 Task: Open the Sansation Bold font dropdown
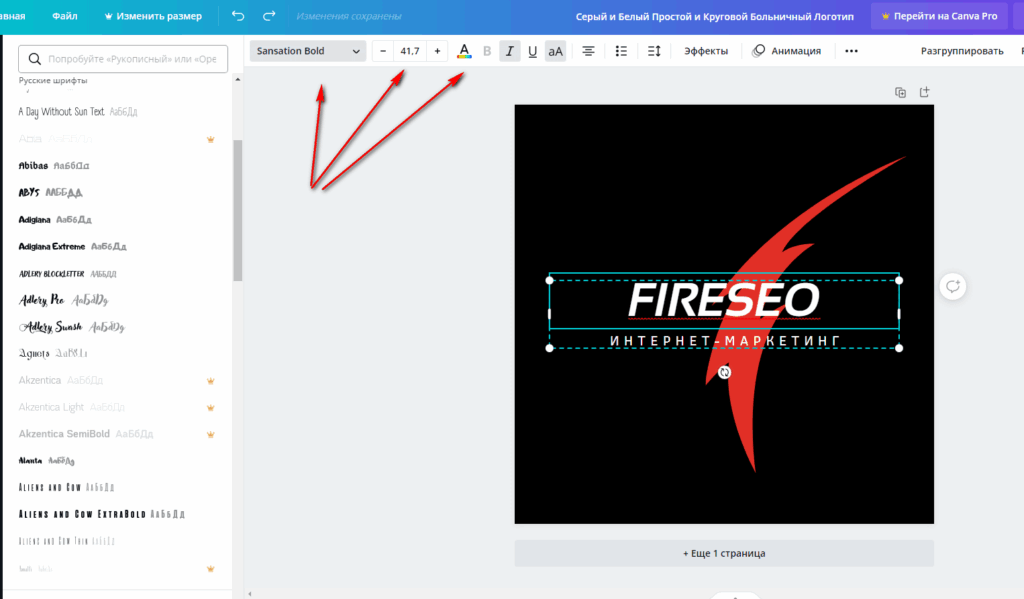(x=308, y=51)
